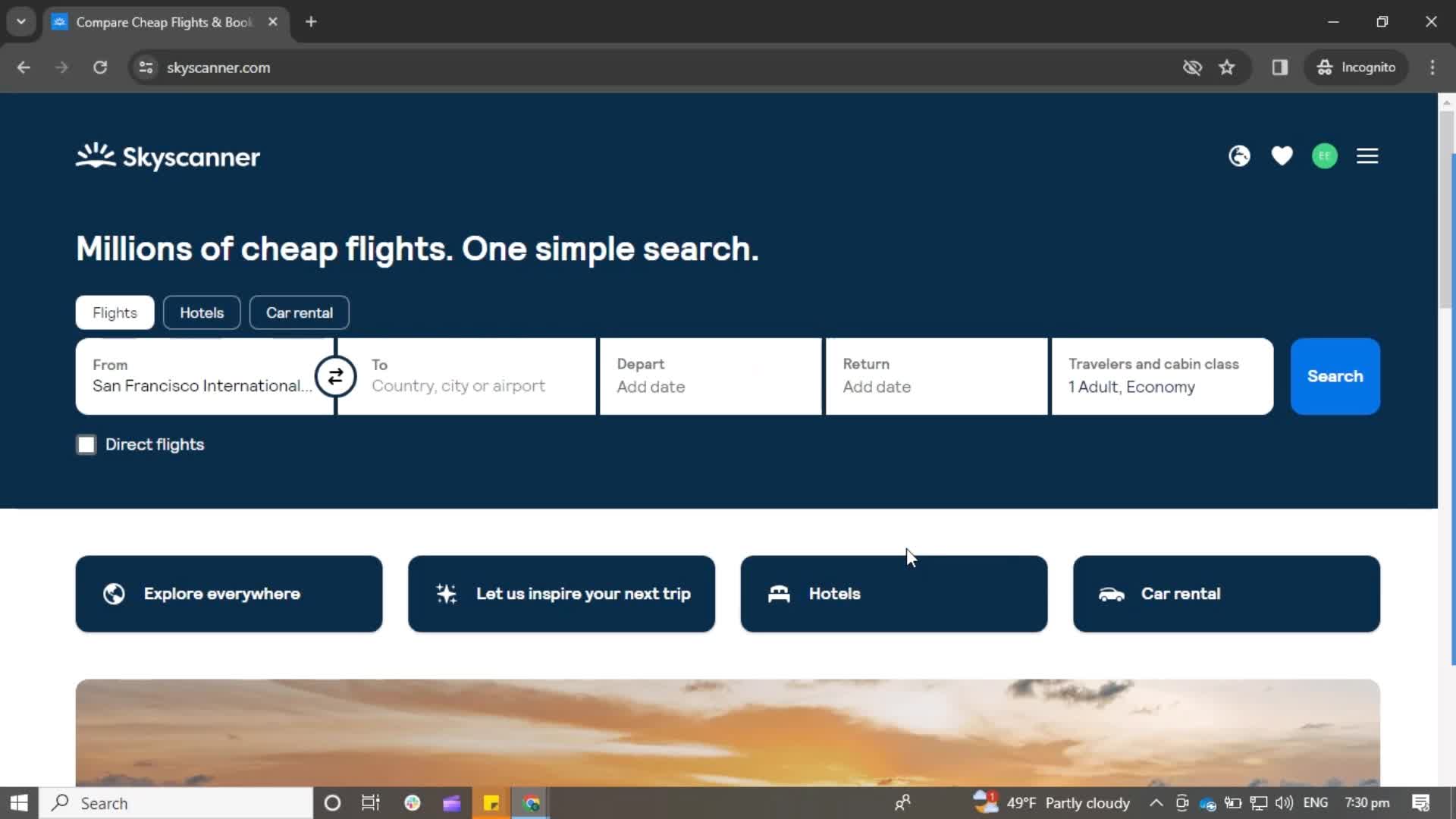Click the swap origin-destination arrows icon

coord(335,376)
